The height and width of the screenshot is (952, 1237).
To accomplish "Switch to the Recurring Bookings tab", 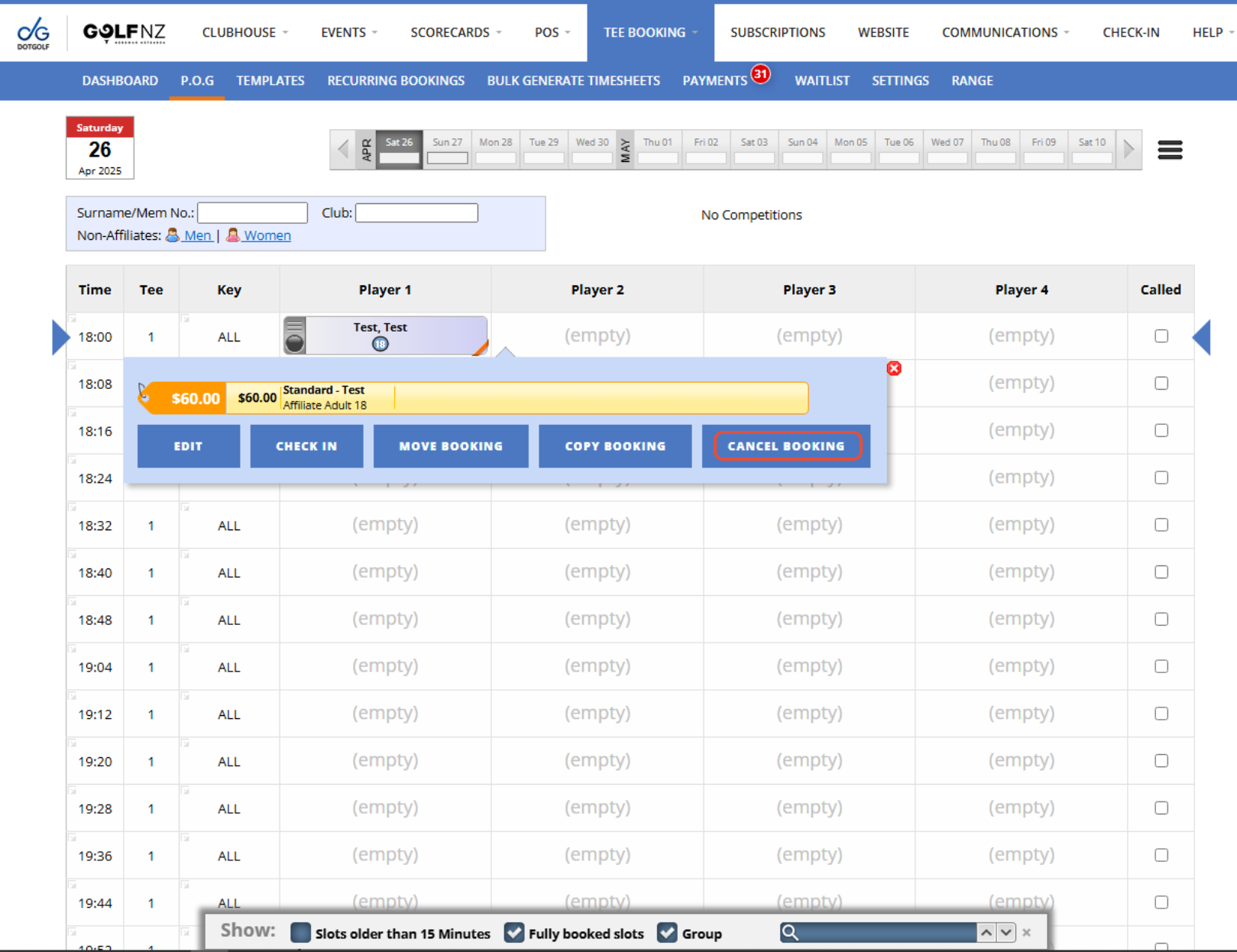I will 396,81.
